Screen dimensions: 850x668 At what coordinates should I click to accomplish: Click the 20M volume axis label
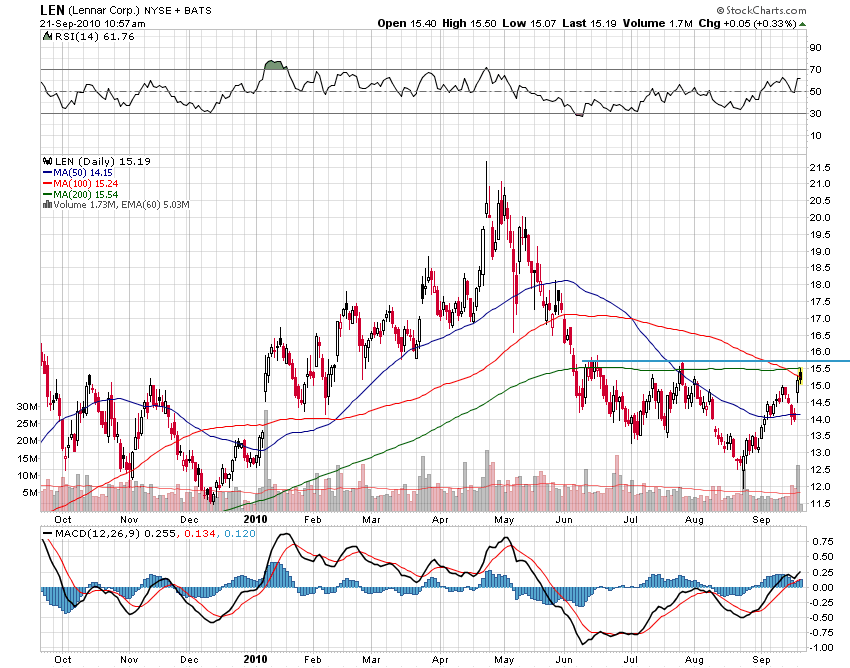coord(27,441)
